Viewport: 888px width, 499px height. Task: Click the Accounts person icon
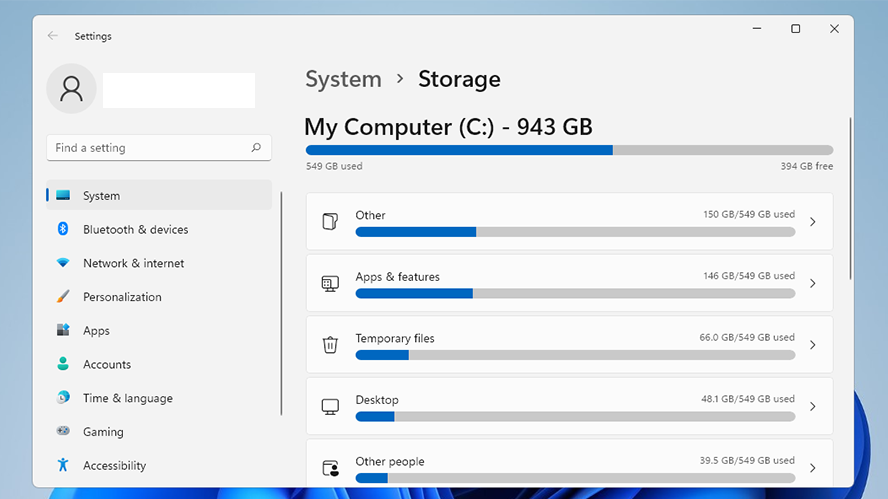pos(63,365)
